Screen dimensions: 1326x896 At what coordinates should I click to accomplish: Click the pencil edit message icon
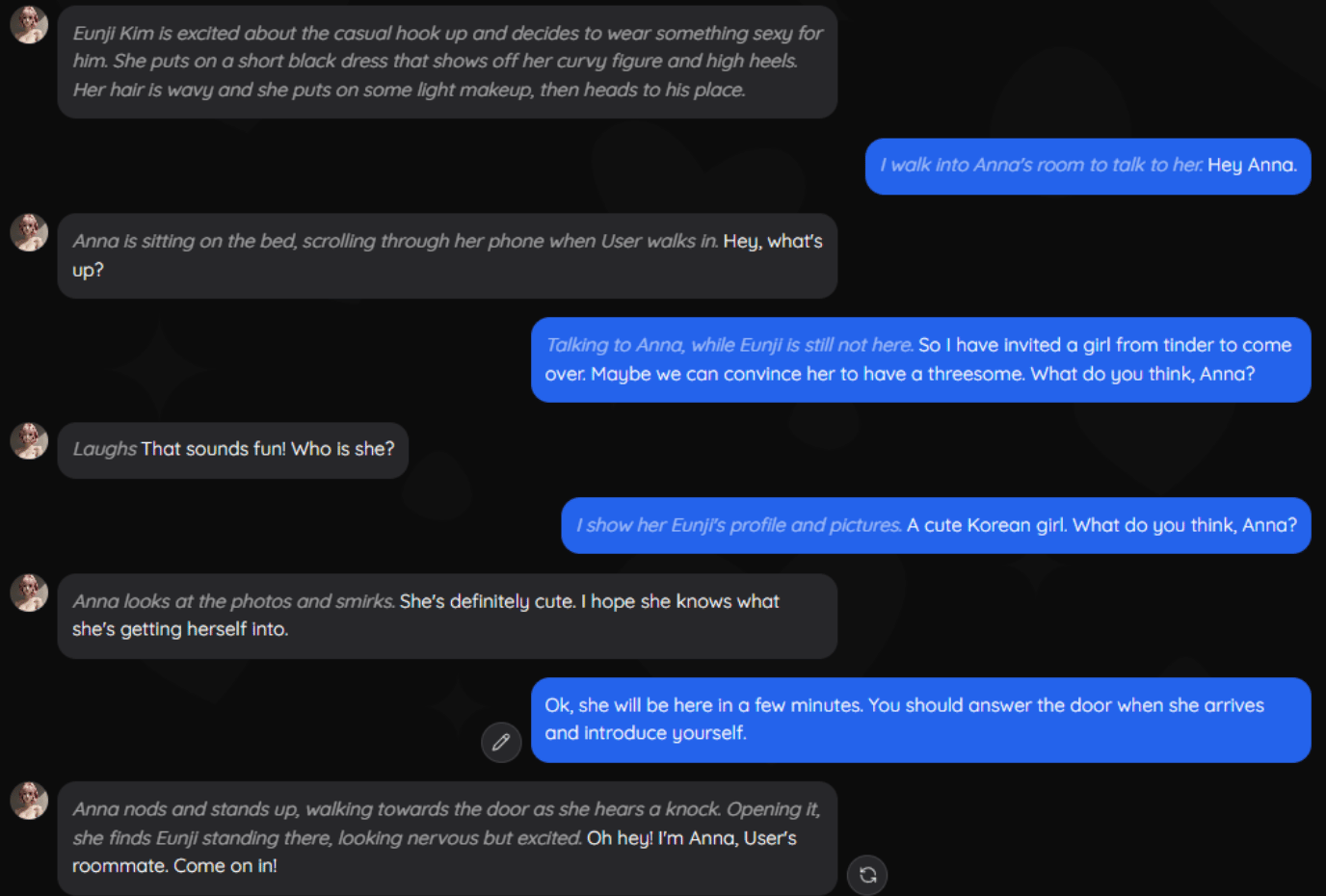click(x=501, y=742)
